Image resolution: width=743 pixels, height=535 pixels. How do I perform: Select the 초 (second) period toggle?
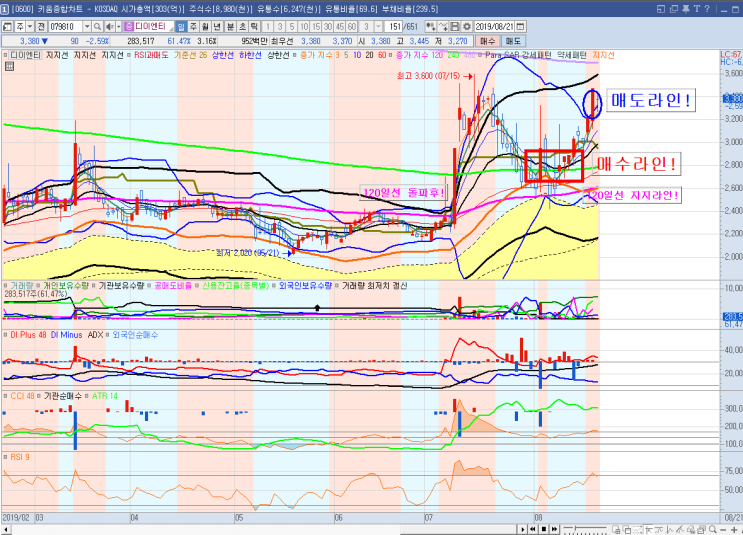tap(242, 27)
